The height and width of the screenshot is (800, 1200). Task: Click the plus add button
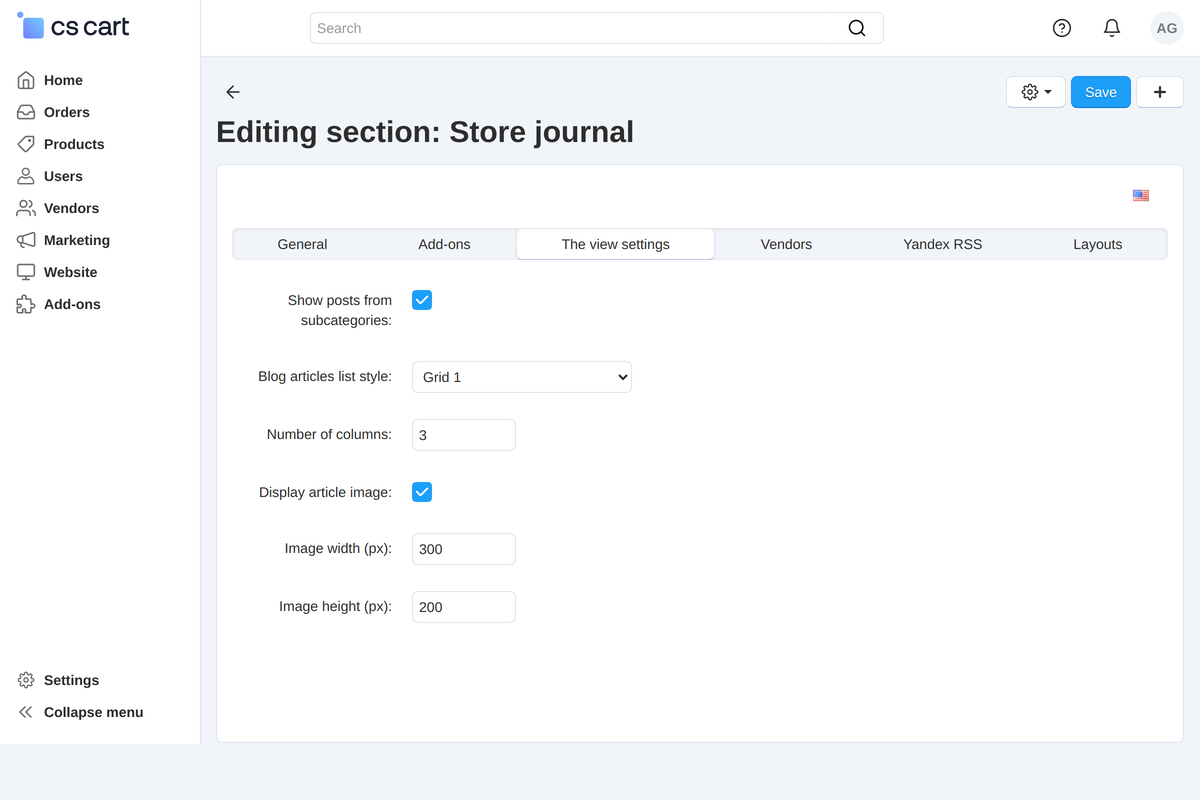coord(1160,92)
